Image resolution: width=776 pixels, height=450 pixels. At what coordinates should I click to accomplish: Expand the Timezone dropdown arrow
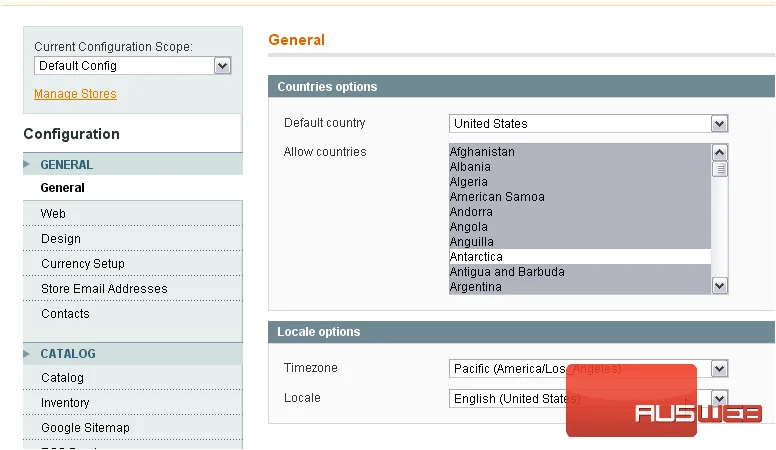pyautogui.click(x=720, y=368)
